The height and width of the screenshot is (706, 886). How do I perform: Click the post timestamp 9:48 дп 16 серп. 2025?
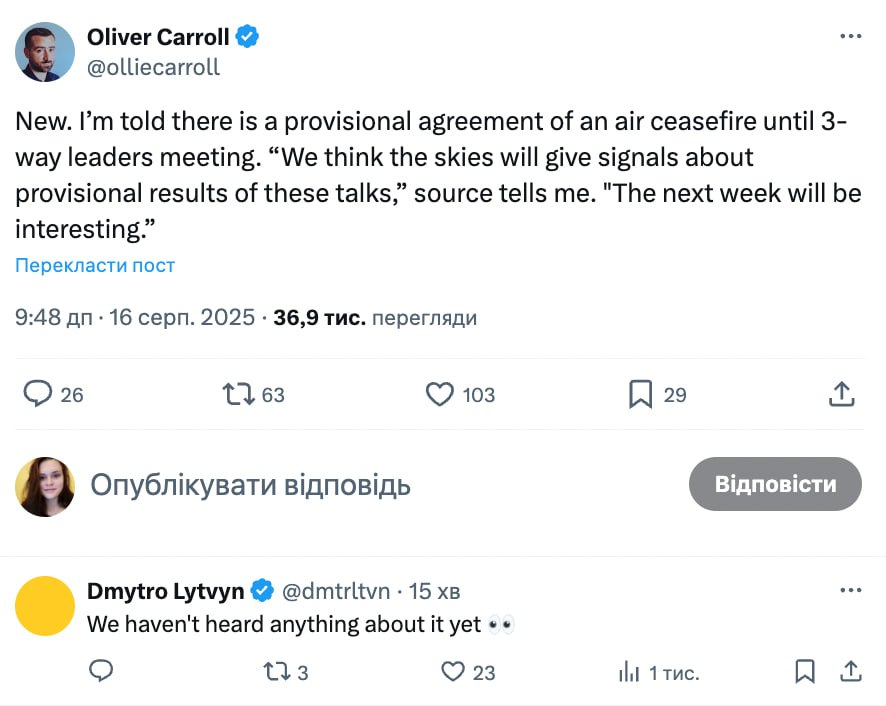[x=135, y=318]
